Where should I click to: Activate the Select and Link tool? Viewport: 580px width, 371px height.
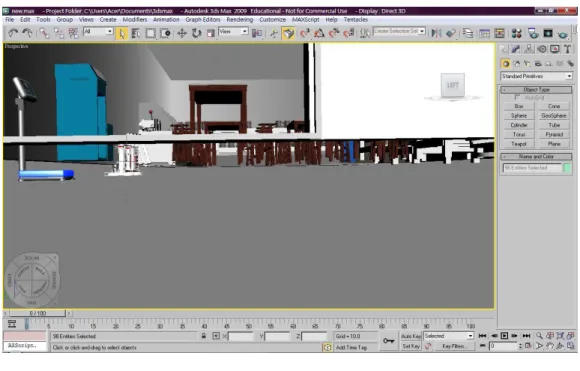tap(44, 33)
